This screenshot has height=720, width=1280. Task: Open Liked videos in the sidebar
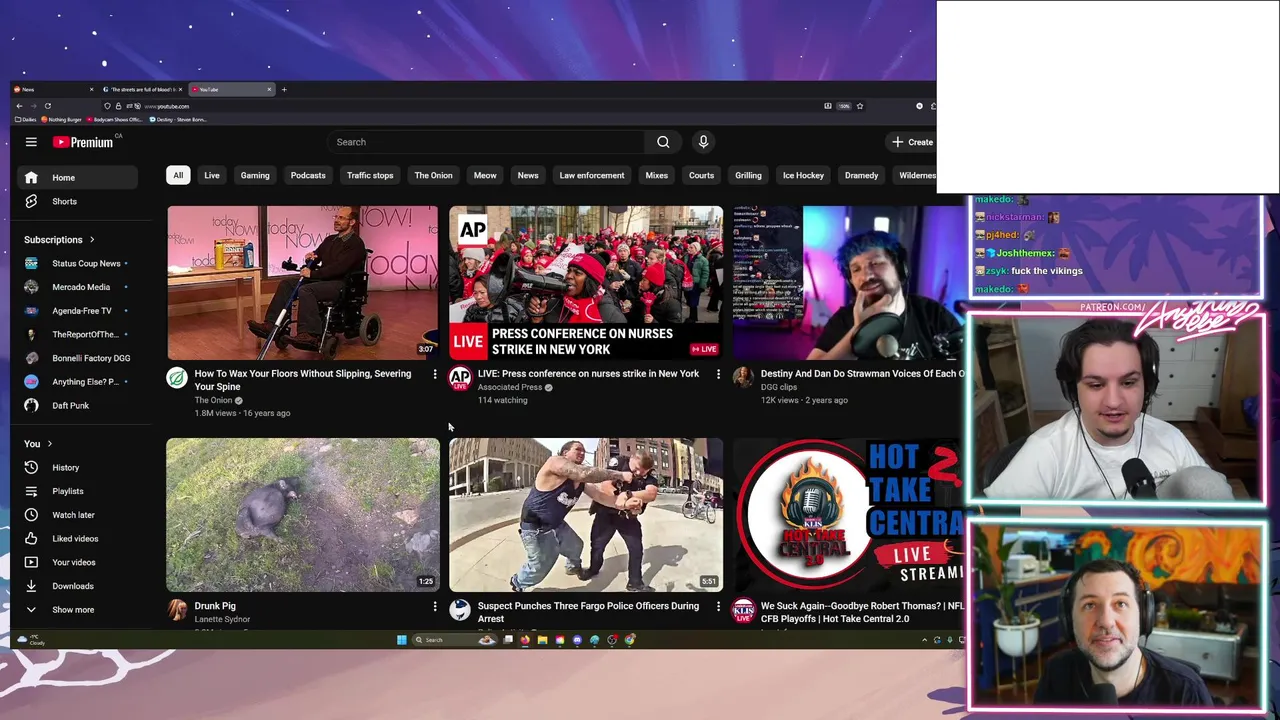(78, 538)
